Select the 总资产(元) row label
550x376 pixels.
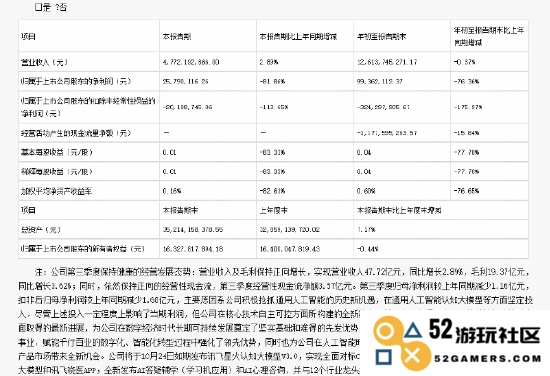point(41,230)
